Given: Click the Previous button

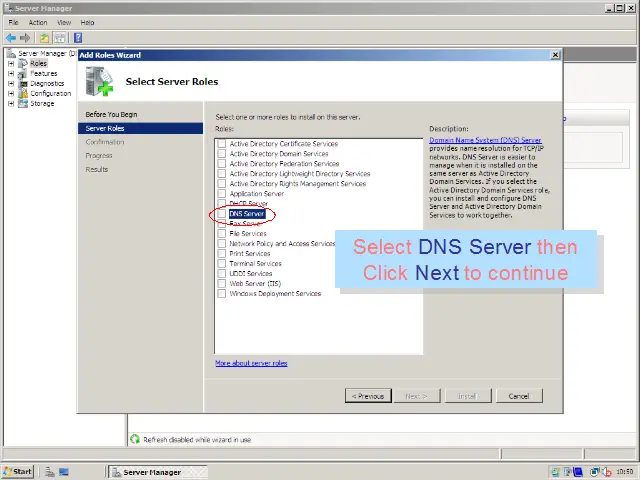Looking at the screenshot, I should point(368,396).
